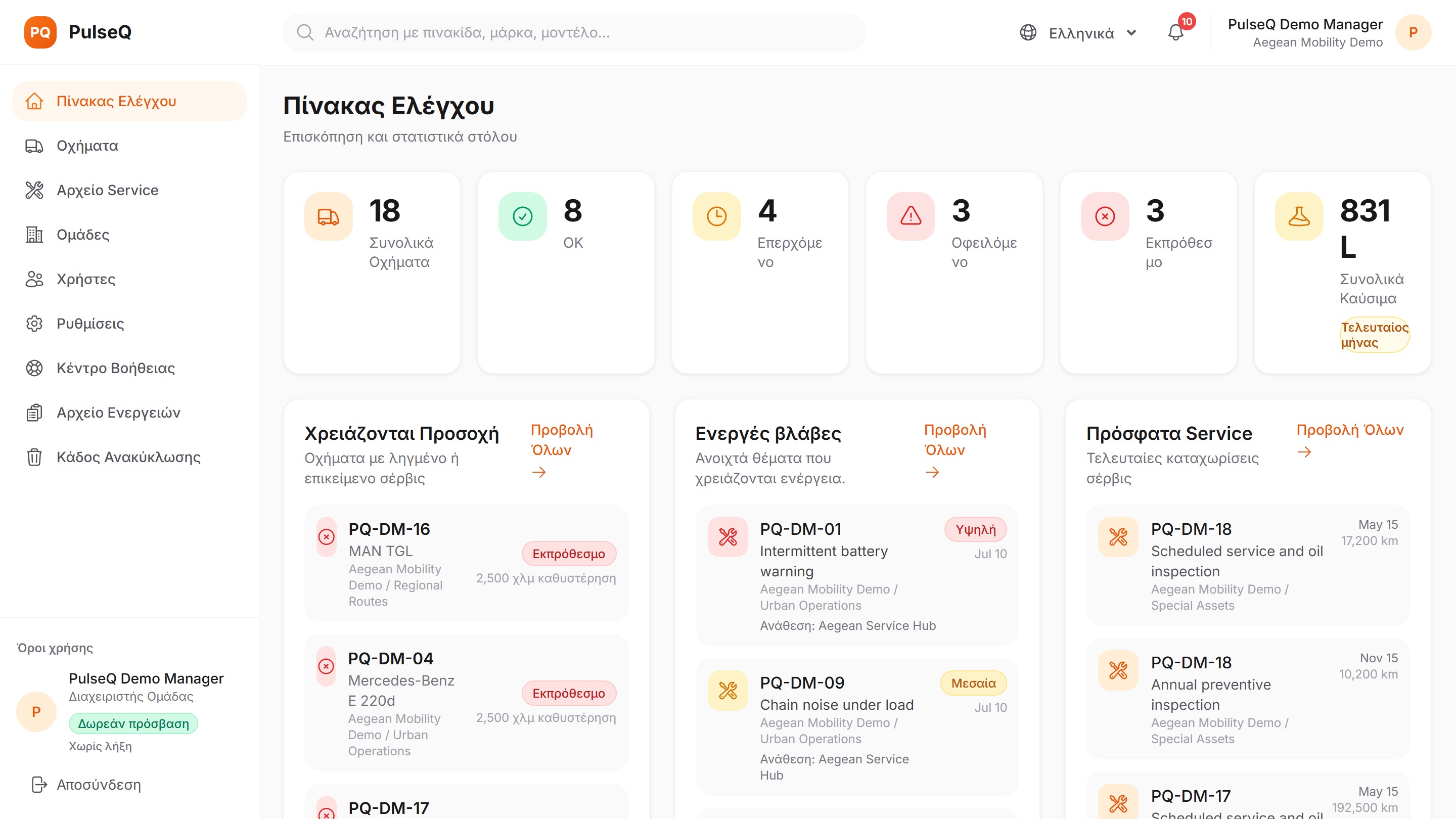The image size is (1456, 819).
Task: Expand the Ελληνικά language dropdown
Action: (x=1078, y=33)
